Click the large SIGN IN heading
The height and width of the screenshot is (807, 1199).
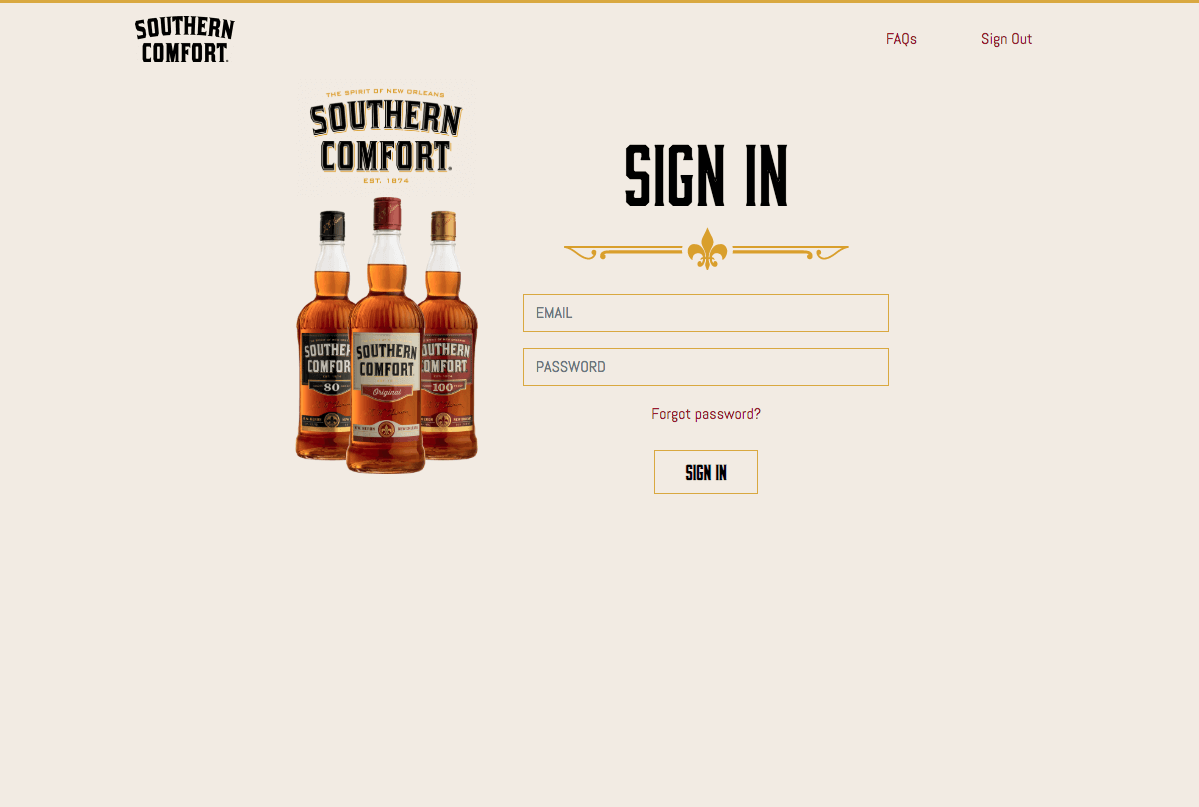tap(706, 175)
